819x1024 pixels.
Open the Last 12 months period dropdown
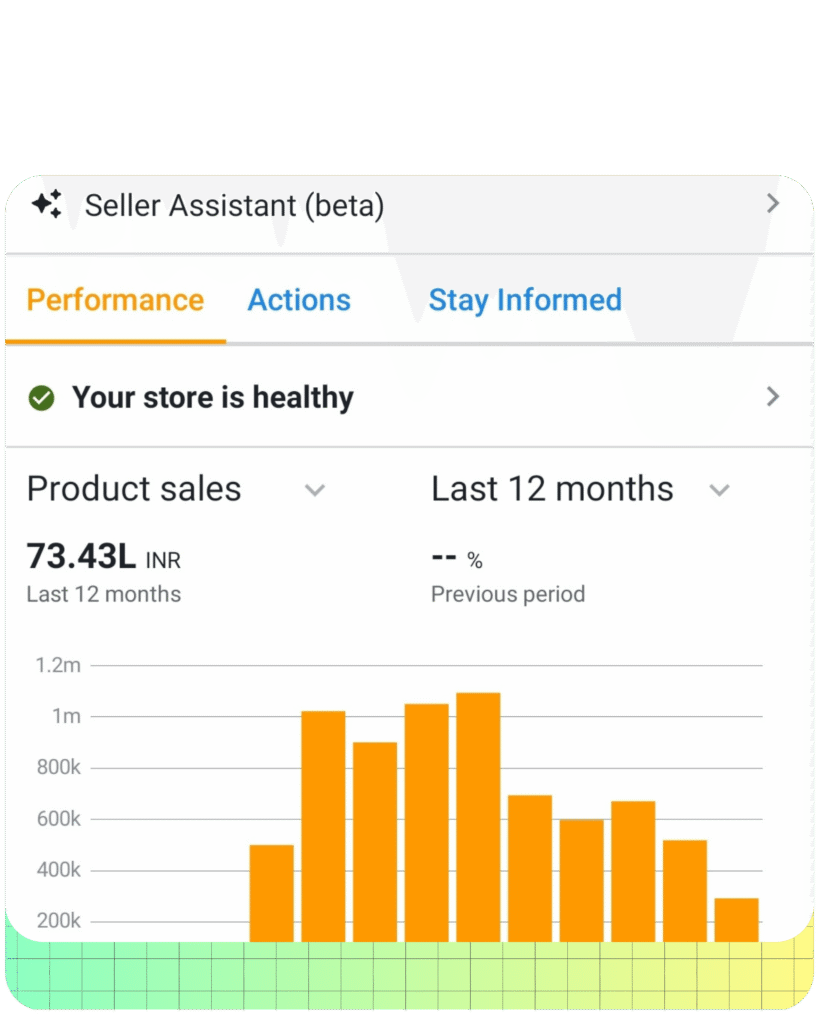pyautogui.click(x=719, y=490)
